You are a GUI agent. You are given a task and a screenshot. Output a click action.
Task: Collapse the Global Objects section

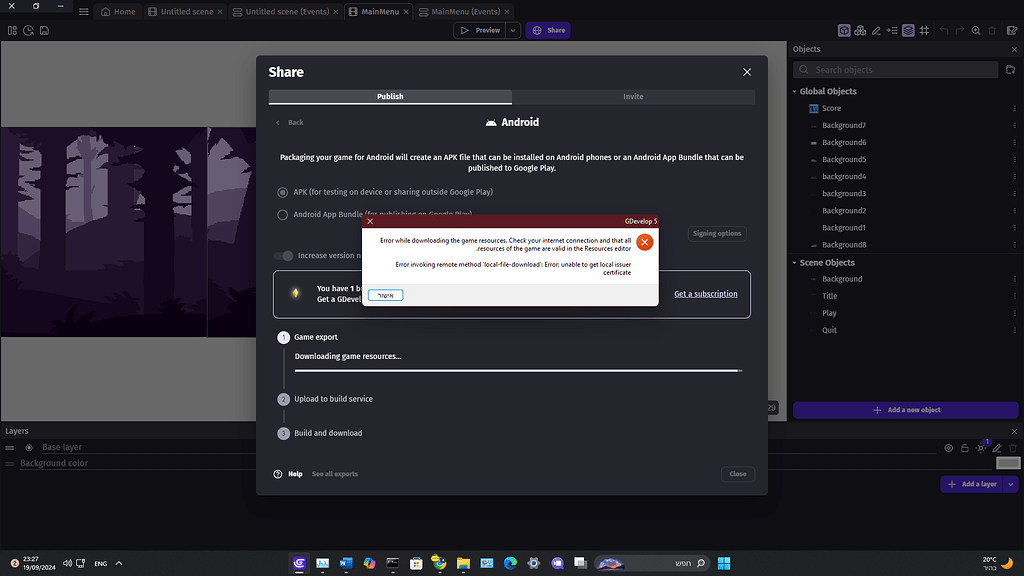[x=795, y=91]
